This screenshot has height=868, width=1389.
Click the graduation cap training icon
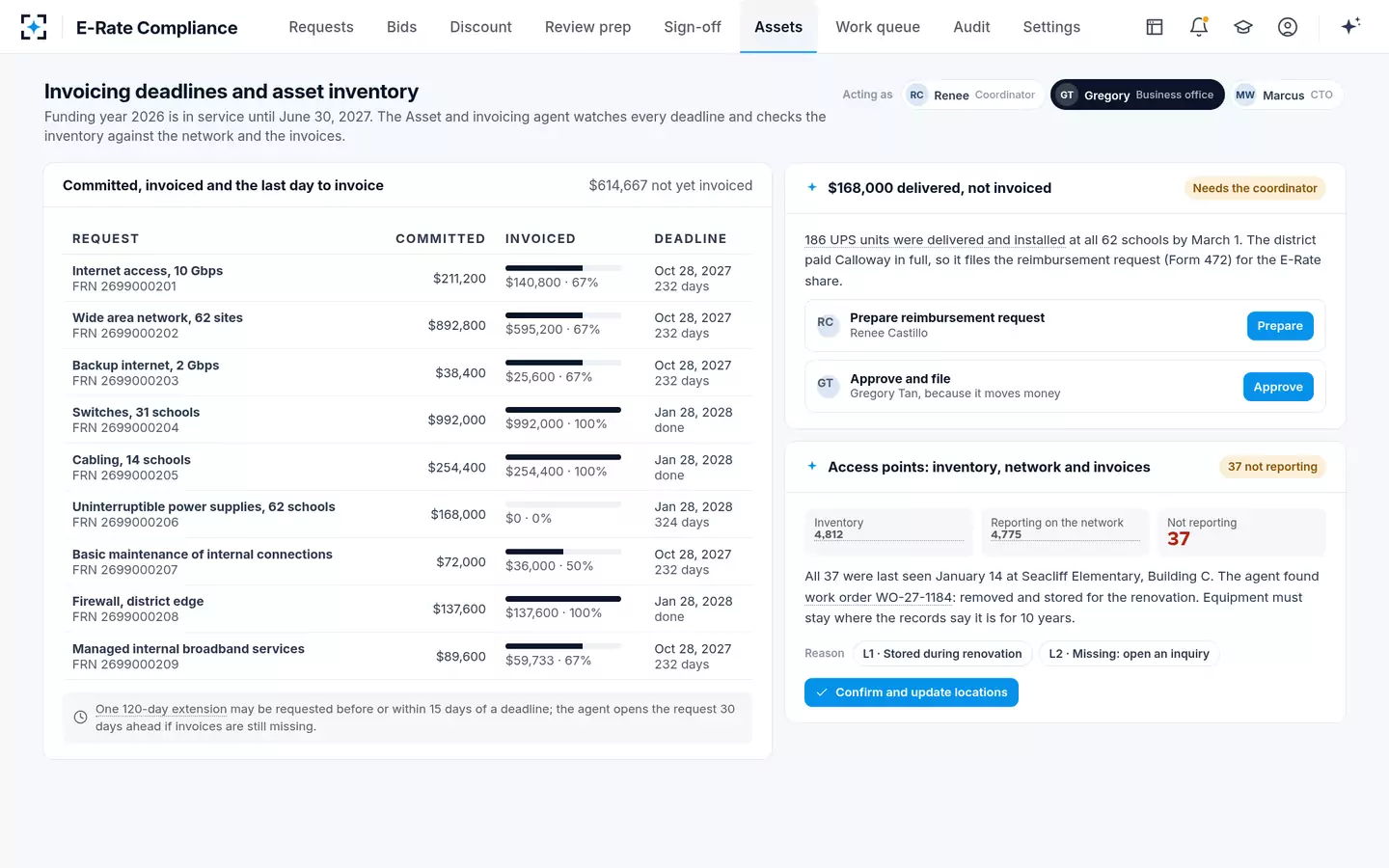point(1243,27)
